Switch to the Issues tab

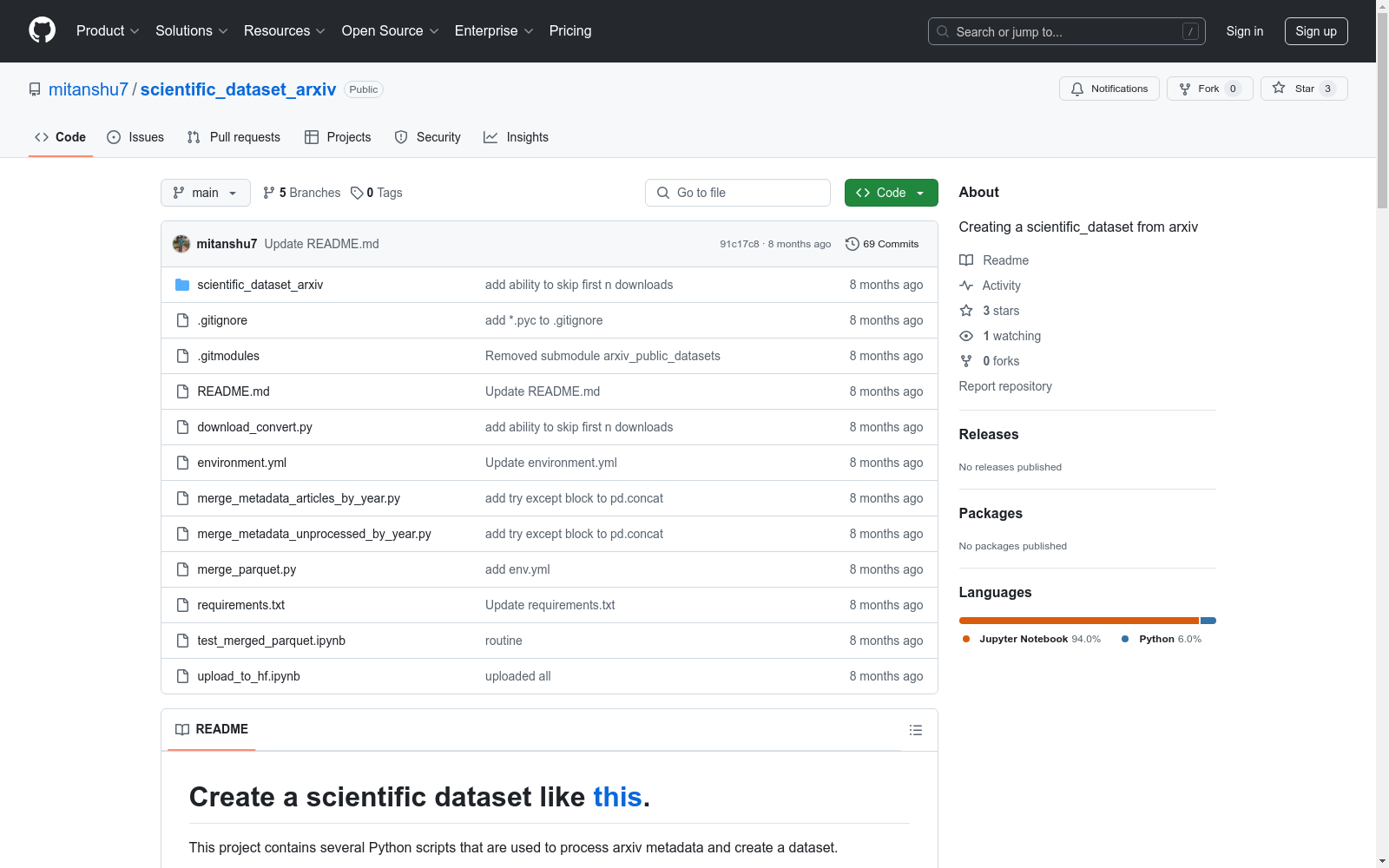135,137
